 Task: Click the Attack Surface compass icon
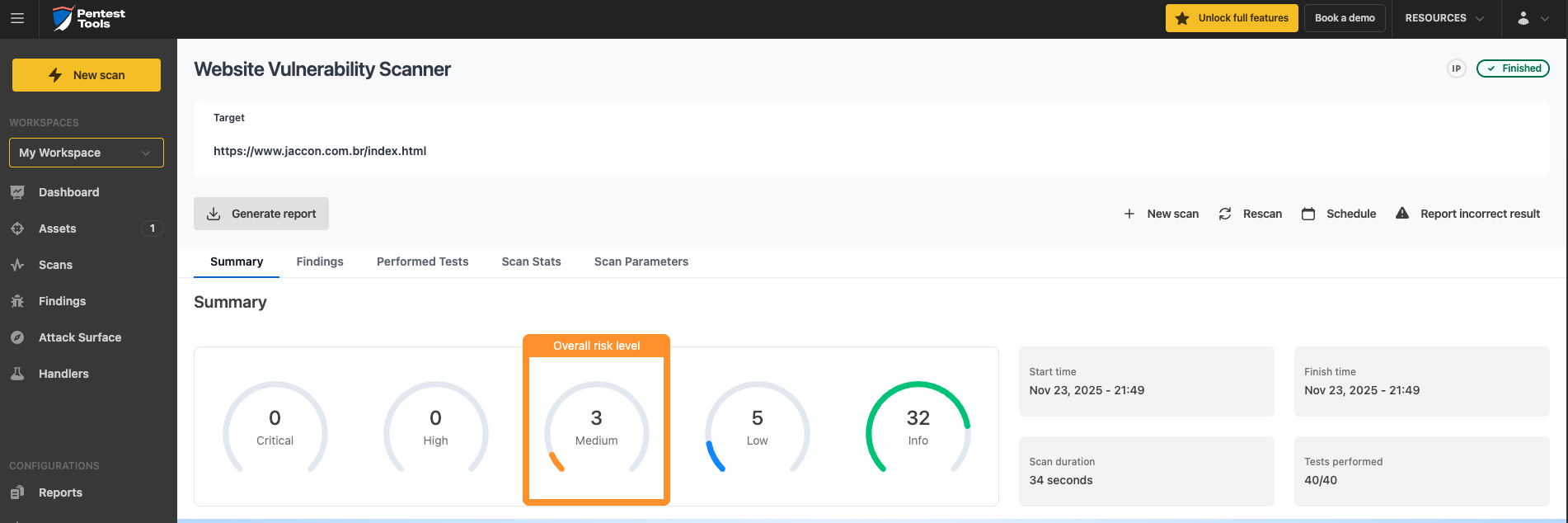(17, 337)
